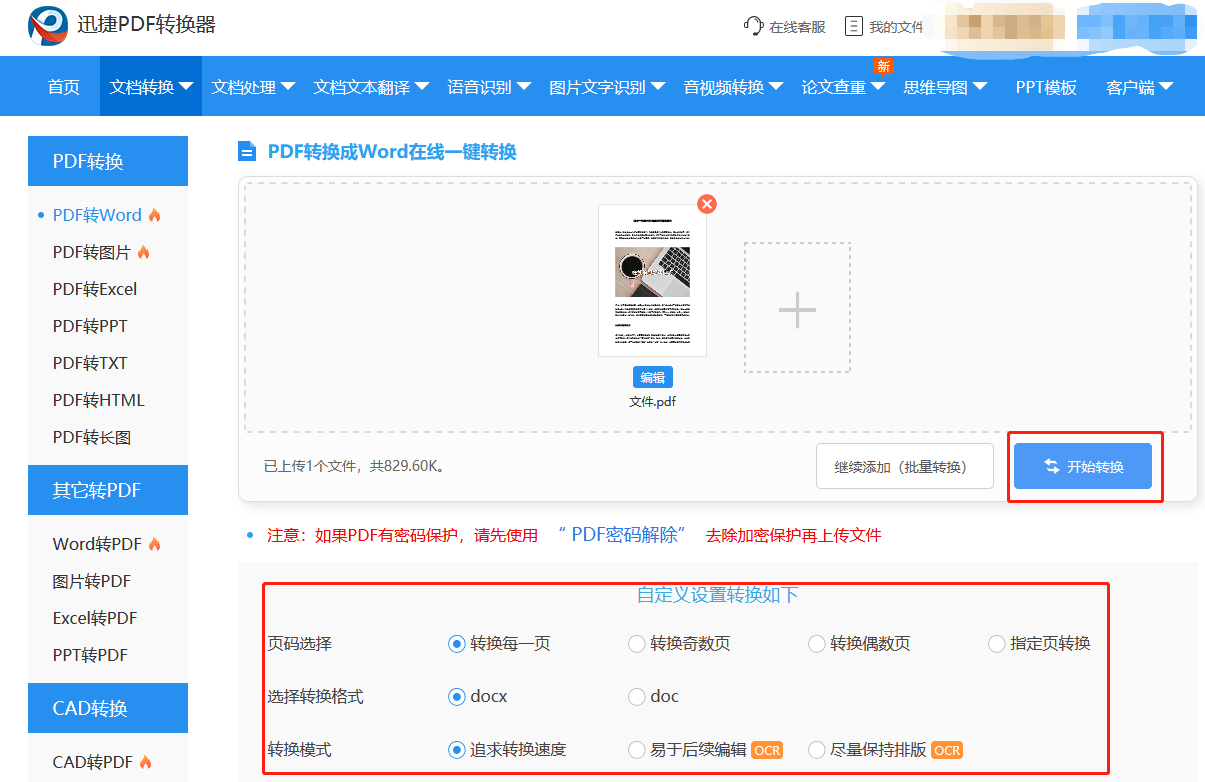Screen dimensions: 1205x782
Task: Expand the 客户端 dropdown menu
Action: (x=1139, y=87)
